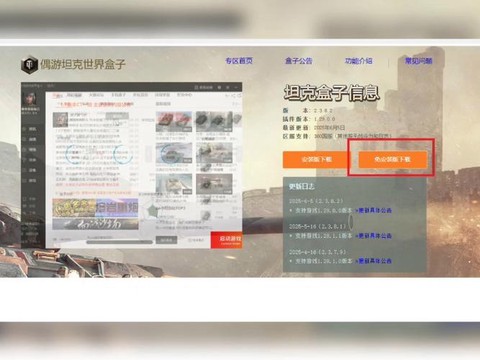Image resolution: width=480 pixels, height=360 pixels.
Task: Open the 常见问题 navigation link
Action: tap(418, 61)
